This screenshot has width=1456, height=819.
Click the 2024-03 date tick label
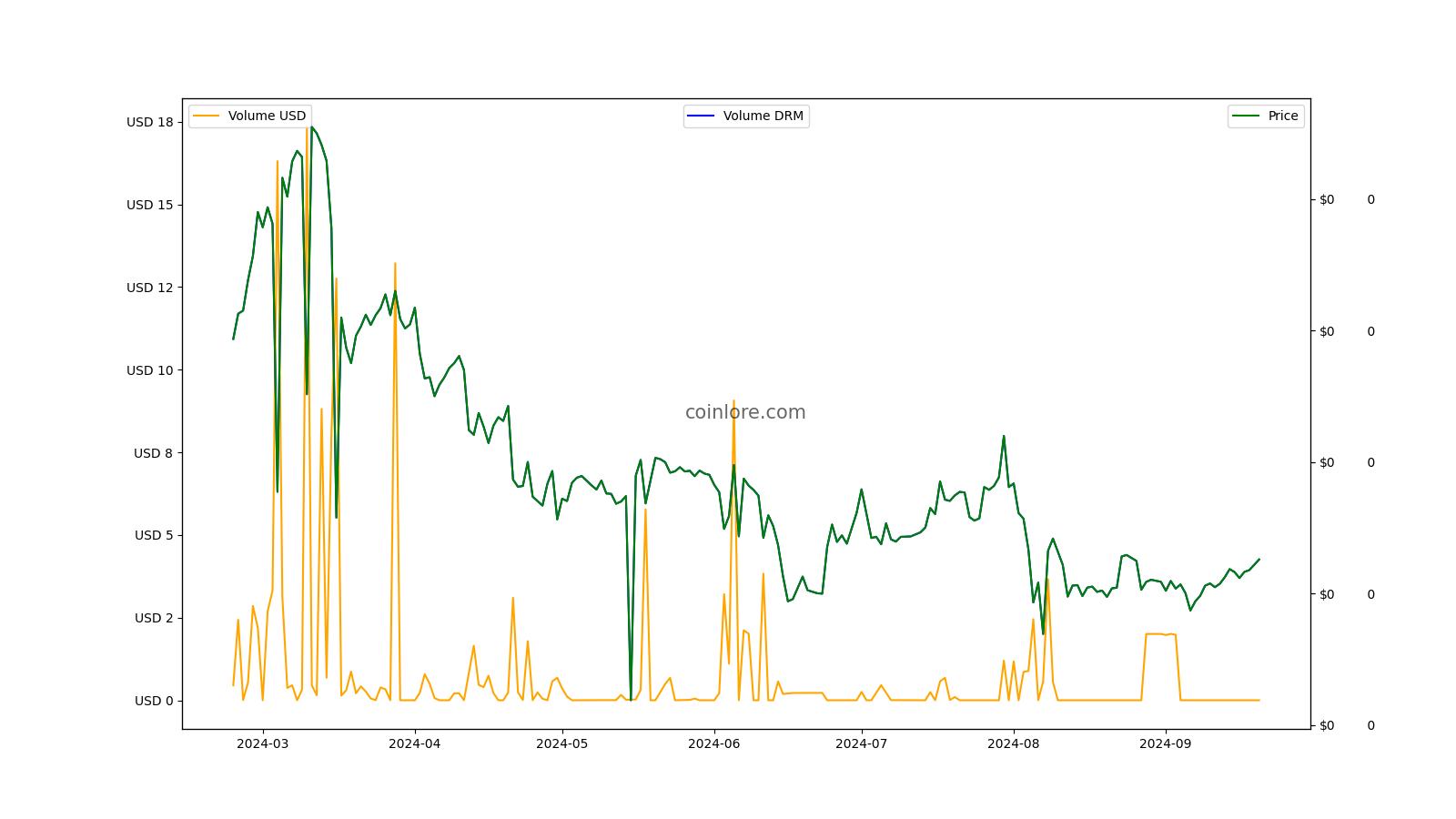(263, 743)
